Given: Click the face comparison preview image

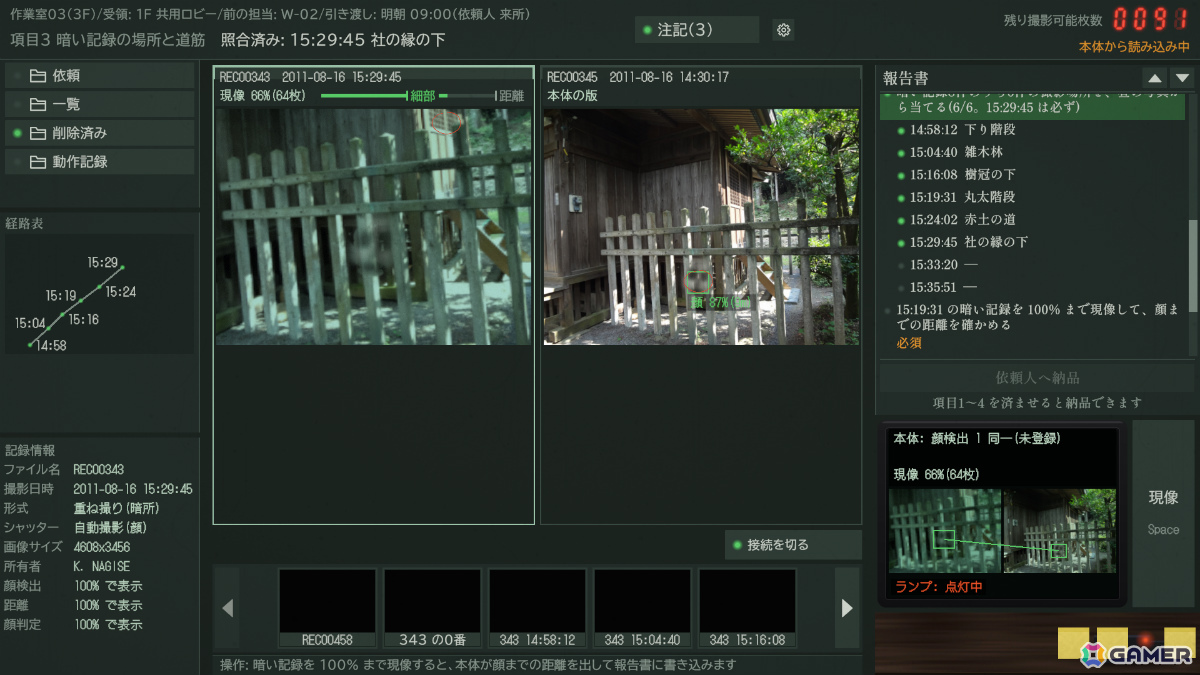Looking at the screenshot, I should [1002, 531].
